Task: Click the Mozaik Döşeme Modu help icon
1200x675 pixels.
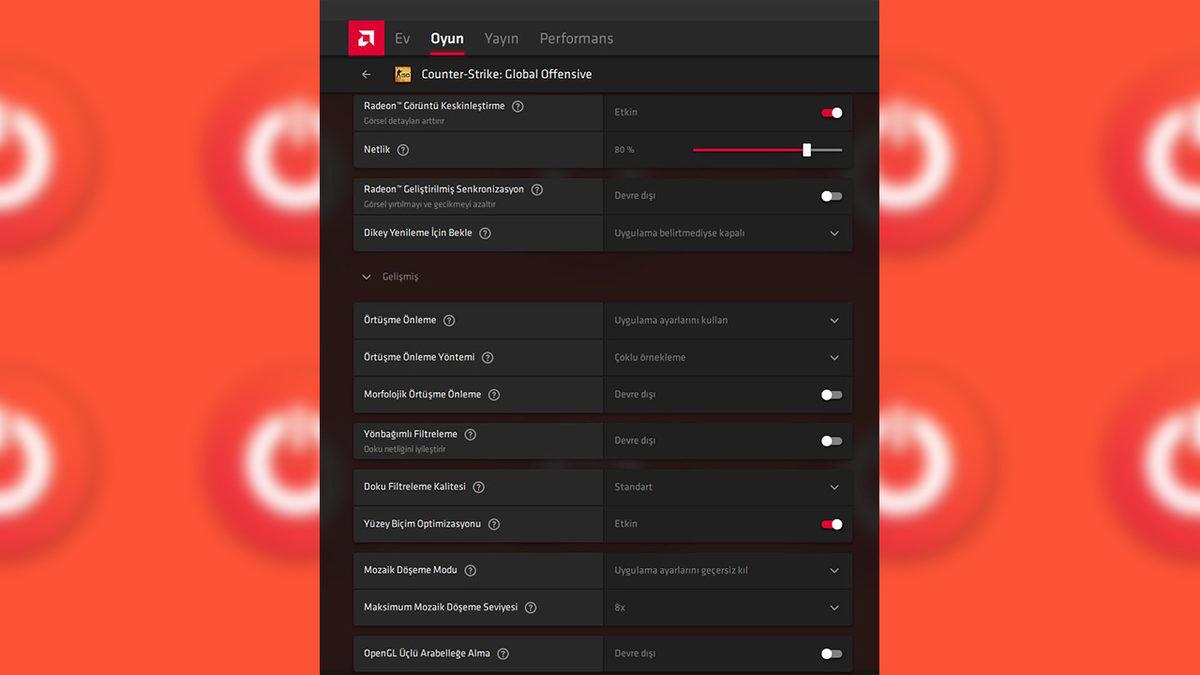Action: coord(470,570)
